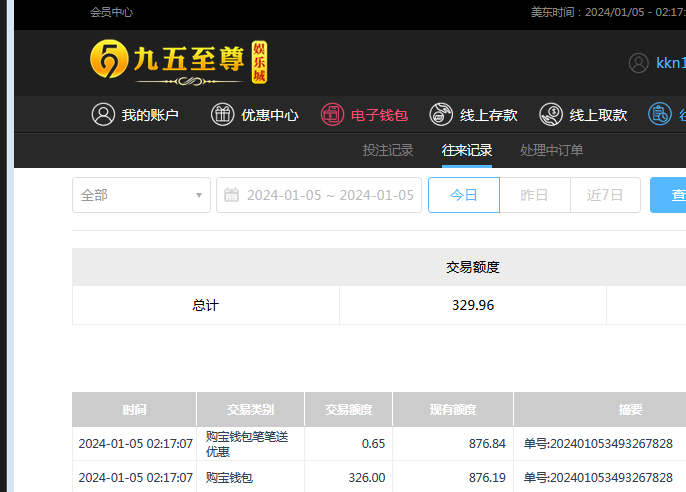The image size is (686, 492).
Task: Click the 交易额度 column header in records table
Action: click(349, 409)
